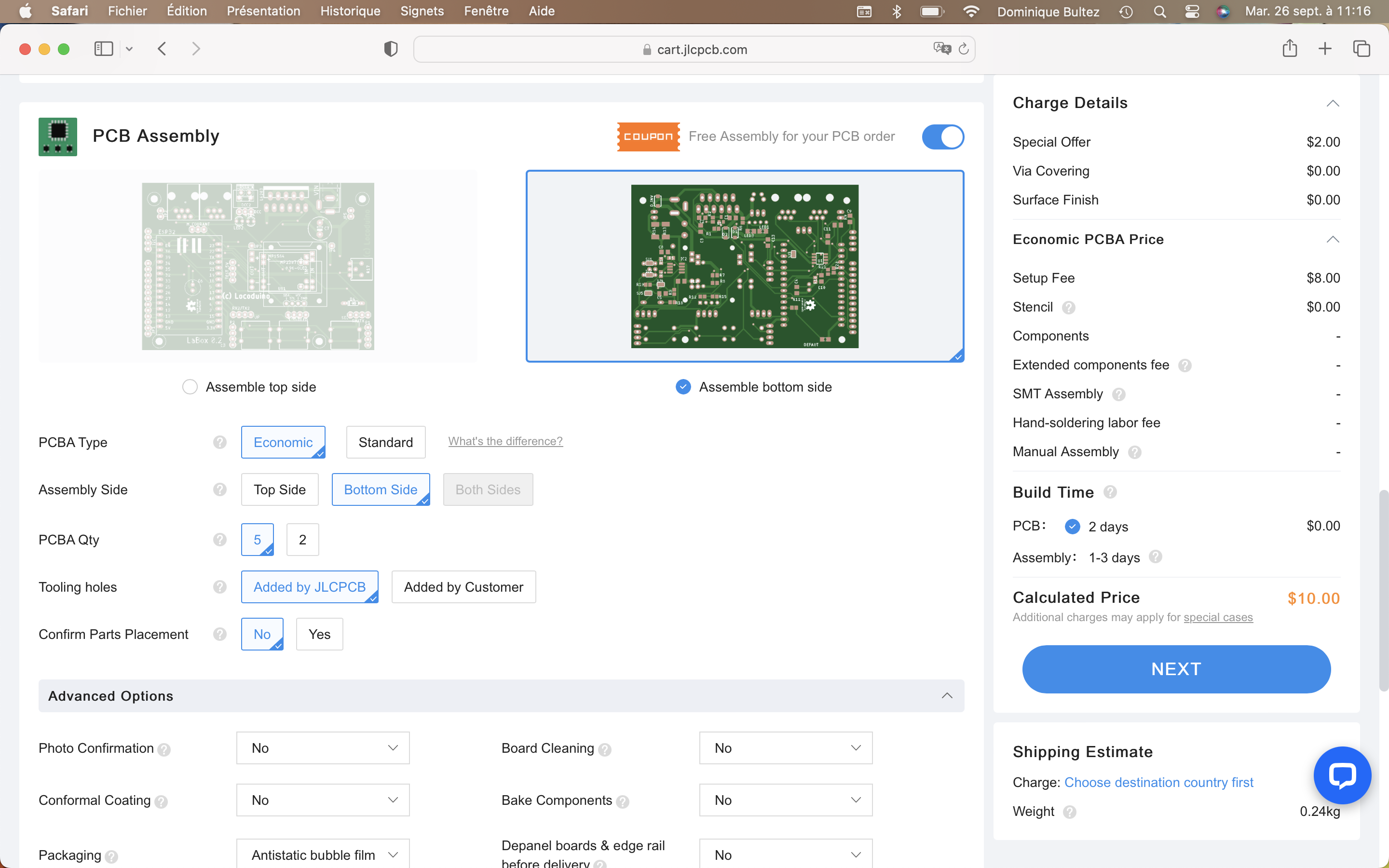
Task: Click the bottom side PCB preview thumbnail
Action: click(745, 266)
